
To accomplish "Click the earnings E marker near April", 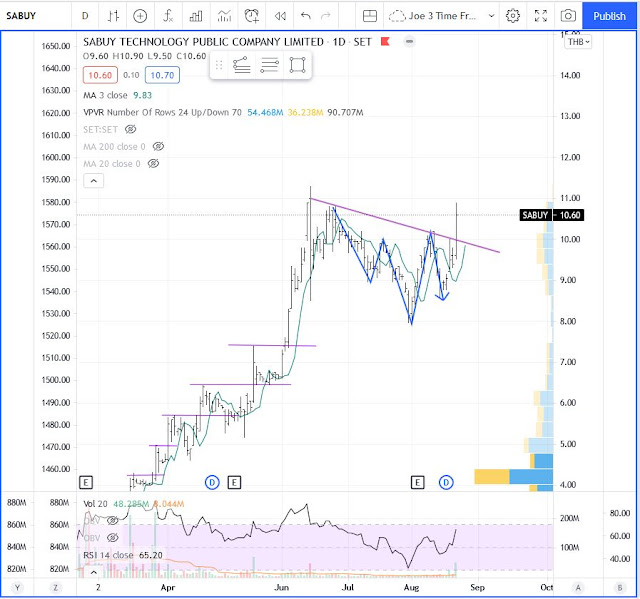I will point(86,483).
